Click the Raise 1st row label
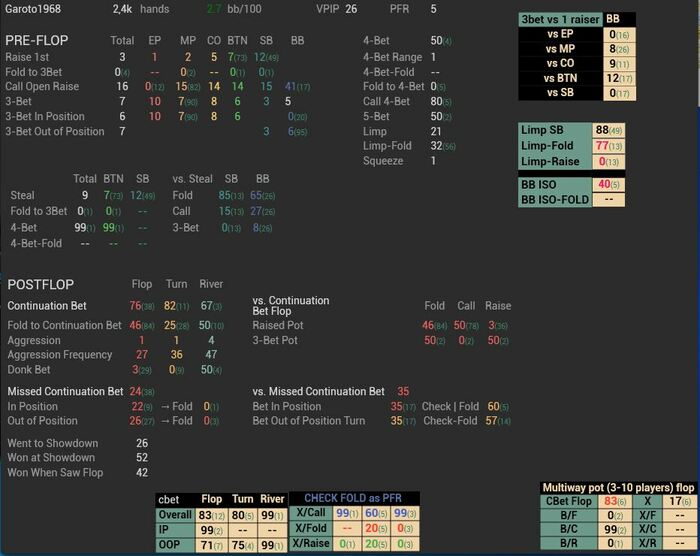700x556 pixels. click(x=27, y=57)
